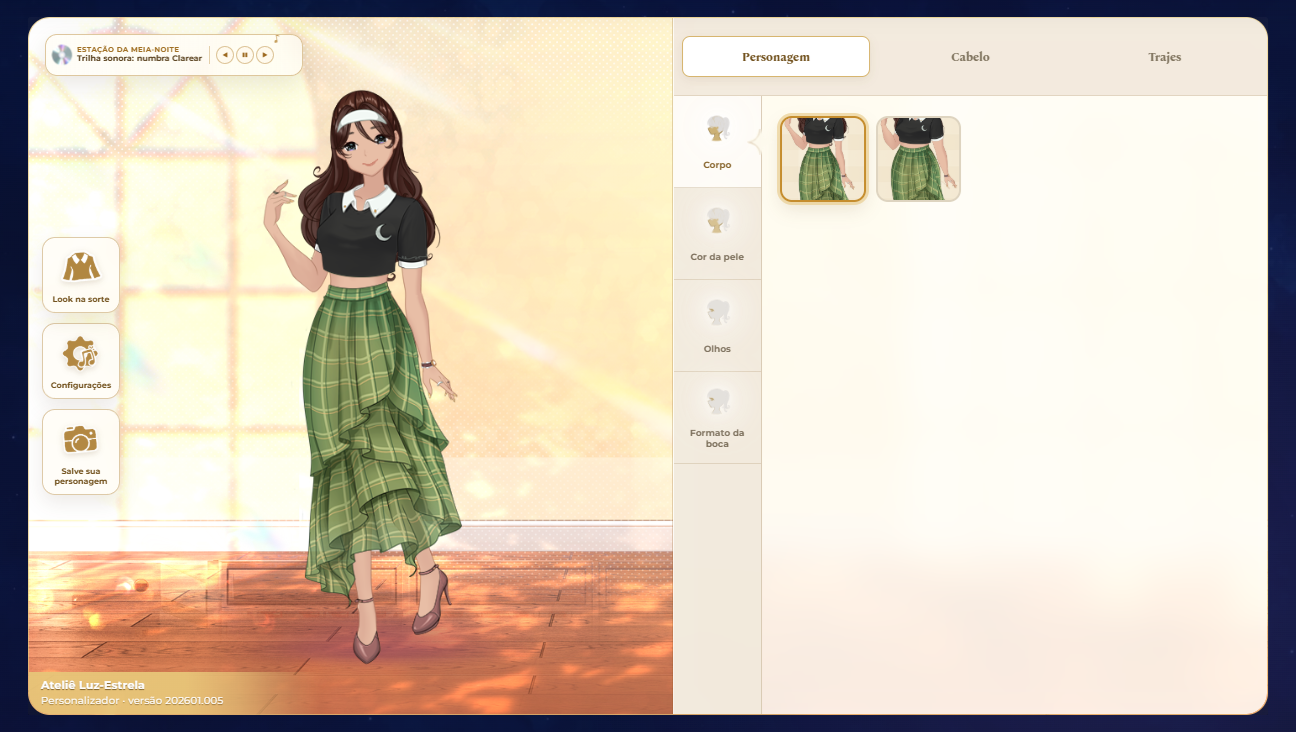Click the Ateliê Luz-Estrela title label
1296x732 pixels.
coord(93,685)
